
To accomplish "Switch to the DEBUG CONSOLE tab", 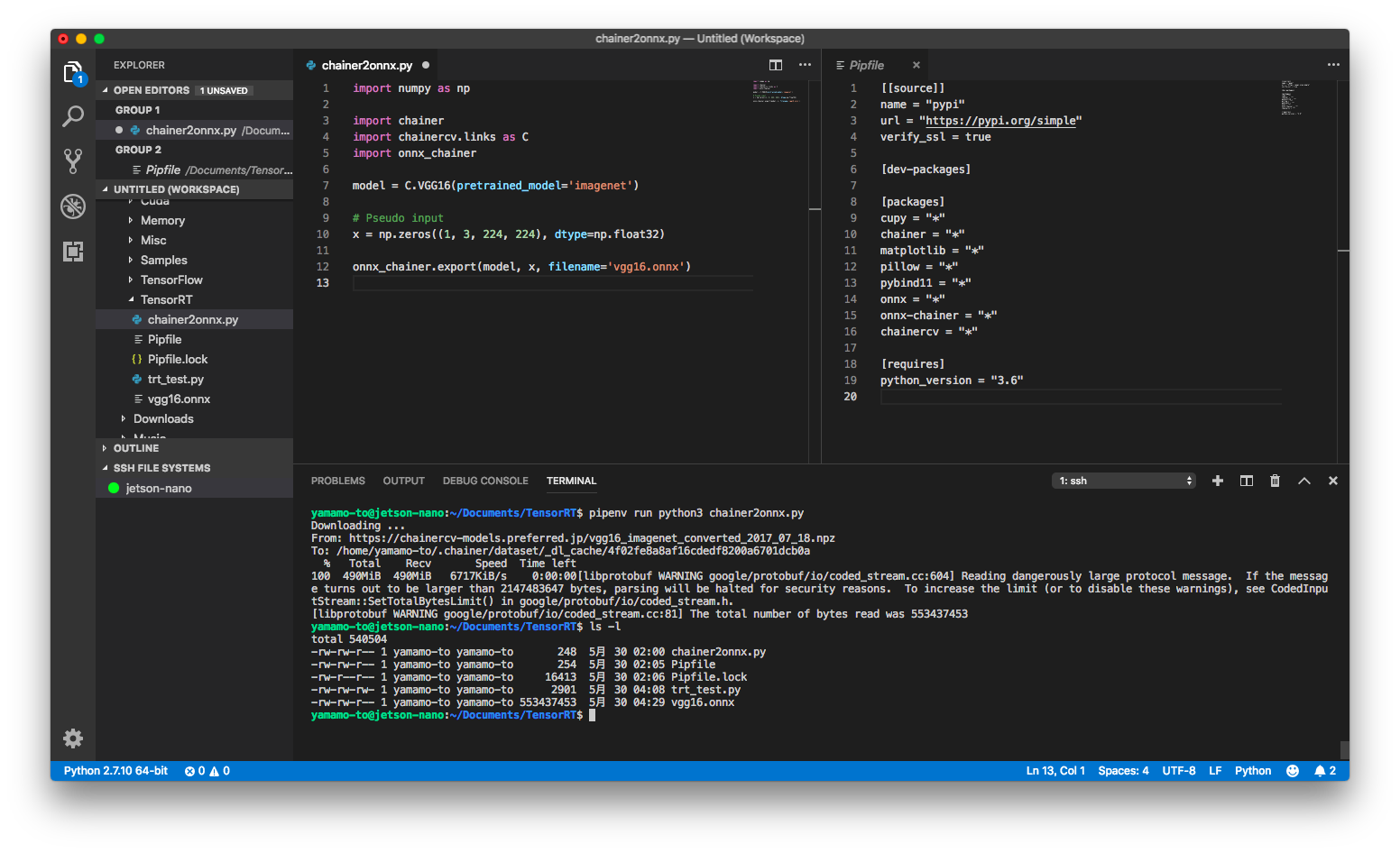I will tap(484, 481).
